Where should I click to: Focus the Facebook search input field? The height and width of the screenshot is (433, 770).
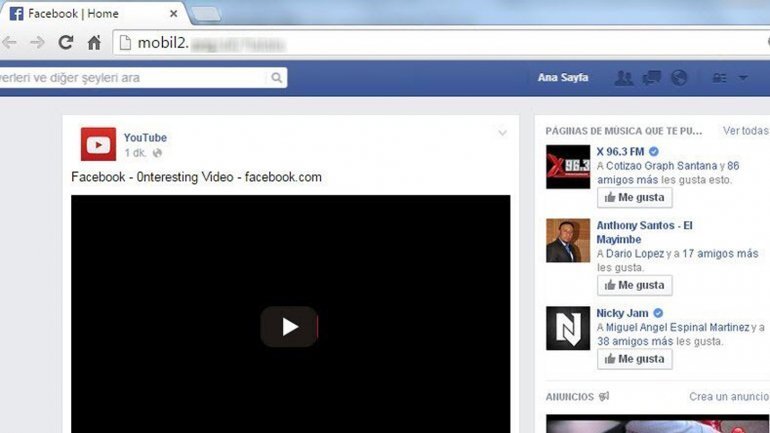pyautogui.click(x=133, y=78)
